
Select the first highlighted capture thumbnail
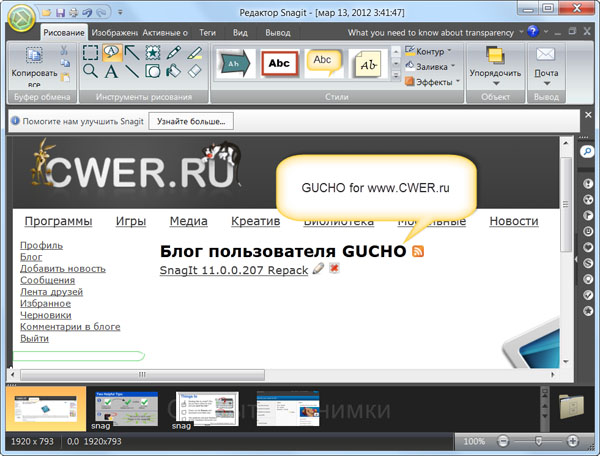pos(44,408)
